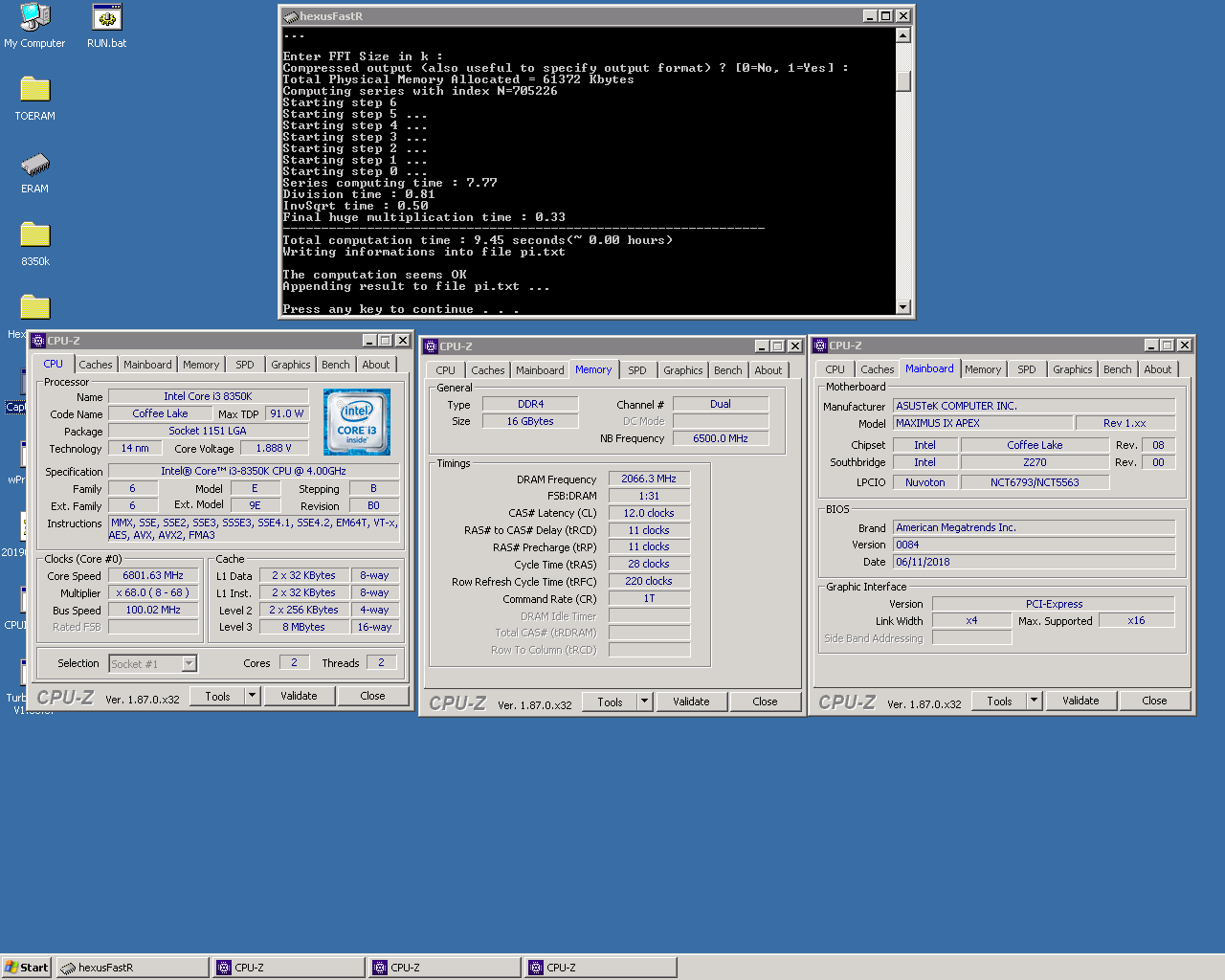The height and width of the screenshot is (980, 1225).
Task: Click the BIOS Version value 0084
Action: click(x=1035, y=545)
